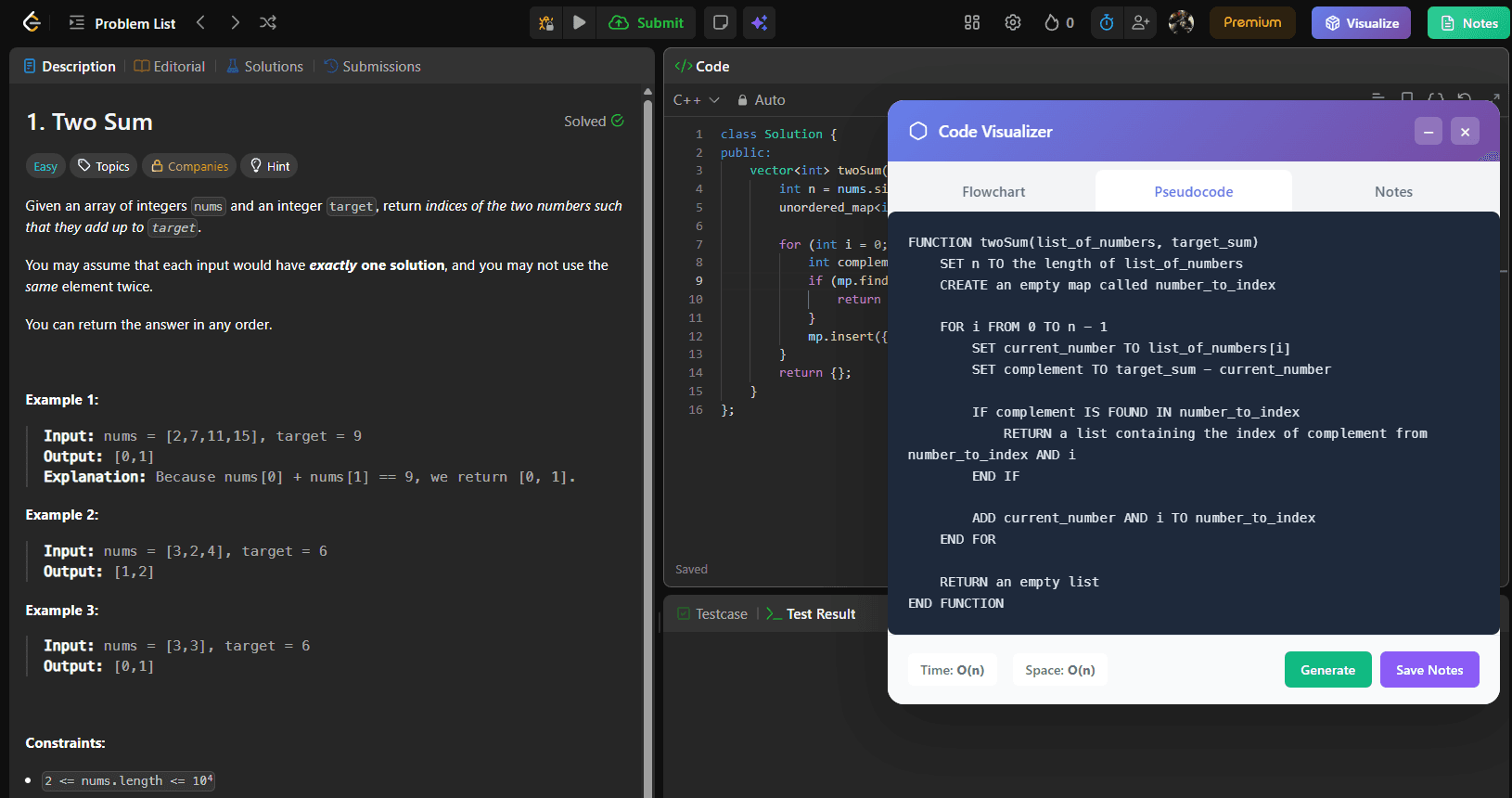The width and height of the screenshot is (1512, 798).
Task: Expand the Topics tag
Action: pyautogui.click(x=104, y=166)
